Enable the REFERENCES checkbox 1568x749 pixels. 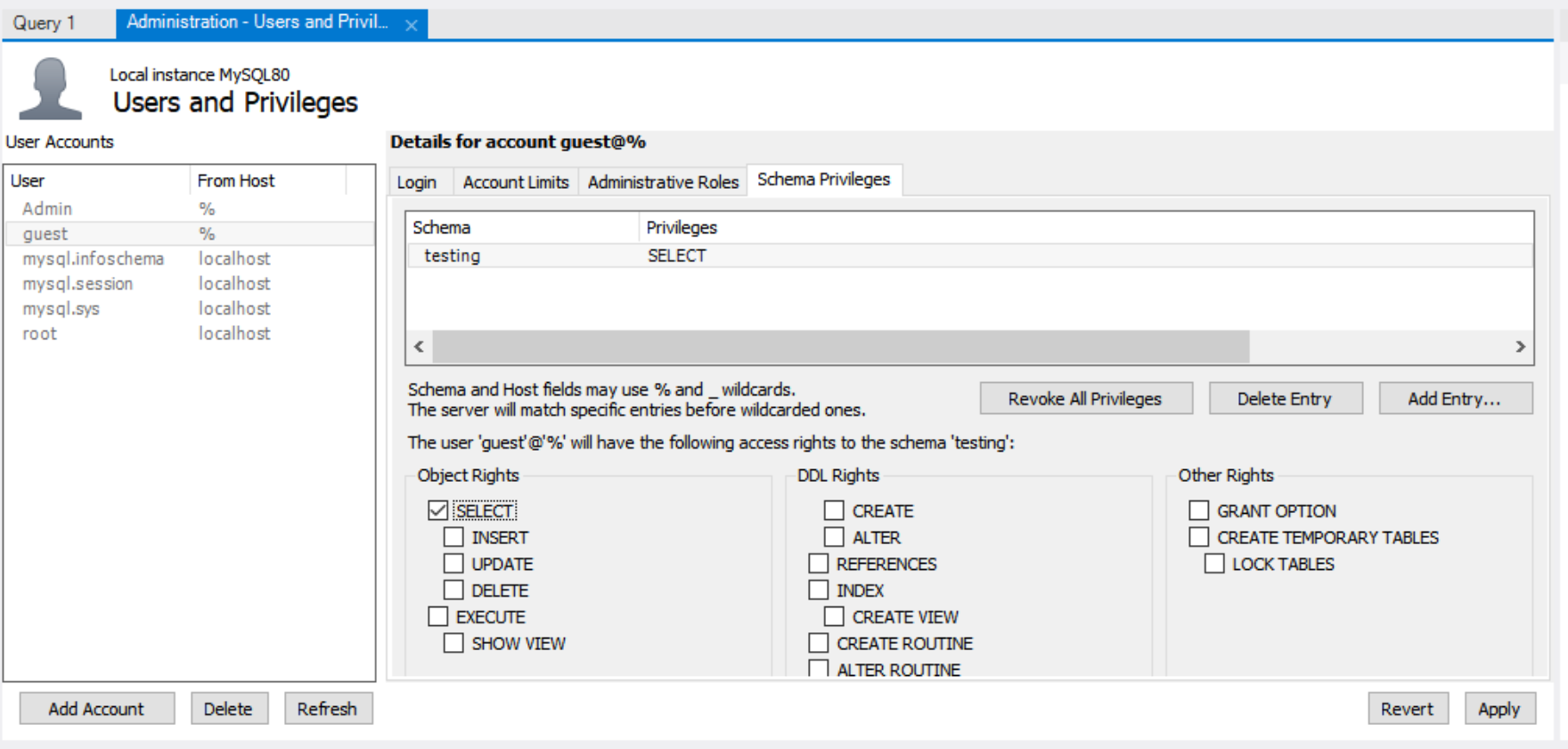pyautogui.click(x=818, y=564)
